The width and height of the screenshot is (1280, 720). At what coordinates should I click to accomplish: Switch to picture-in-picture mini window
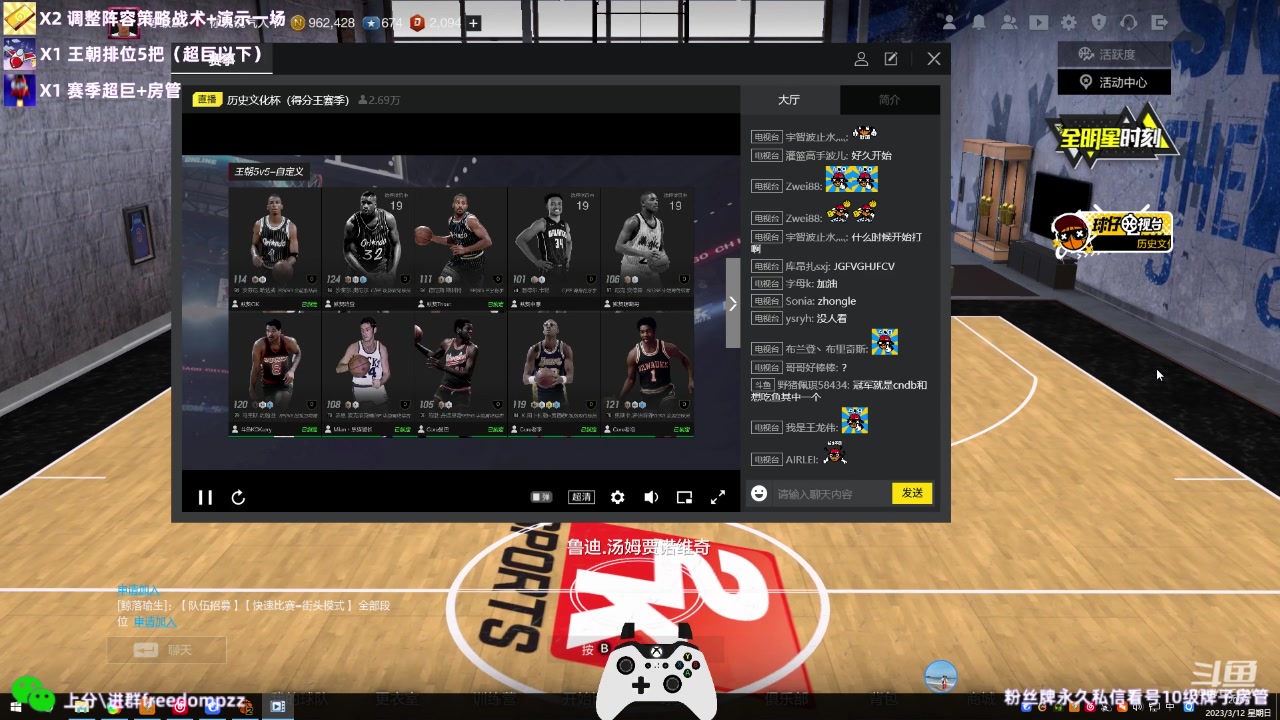pyautogui.click(x=684, y=497)
